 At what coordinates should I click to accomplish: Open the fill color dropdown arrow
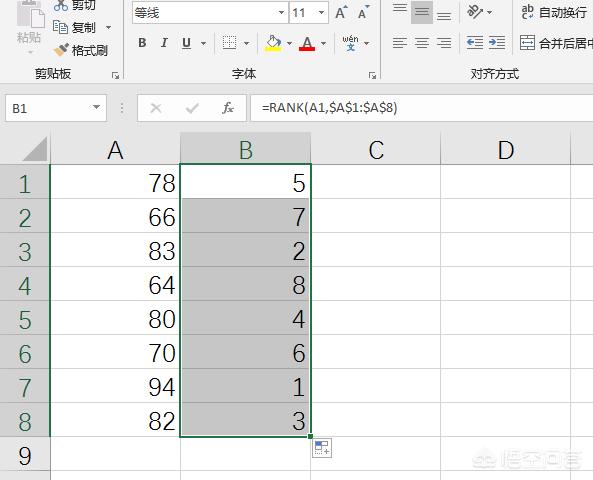pyautogui.click(x=289, y=43)
